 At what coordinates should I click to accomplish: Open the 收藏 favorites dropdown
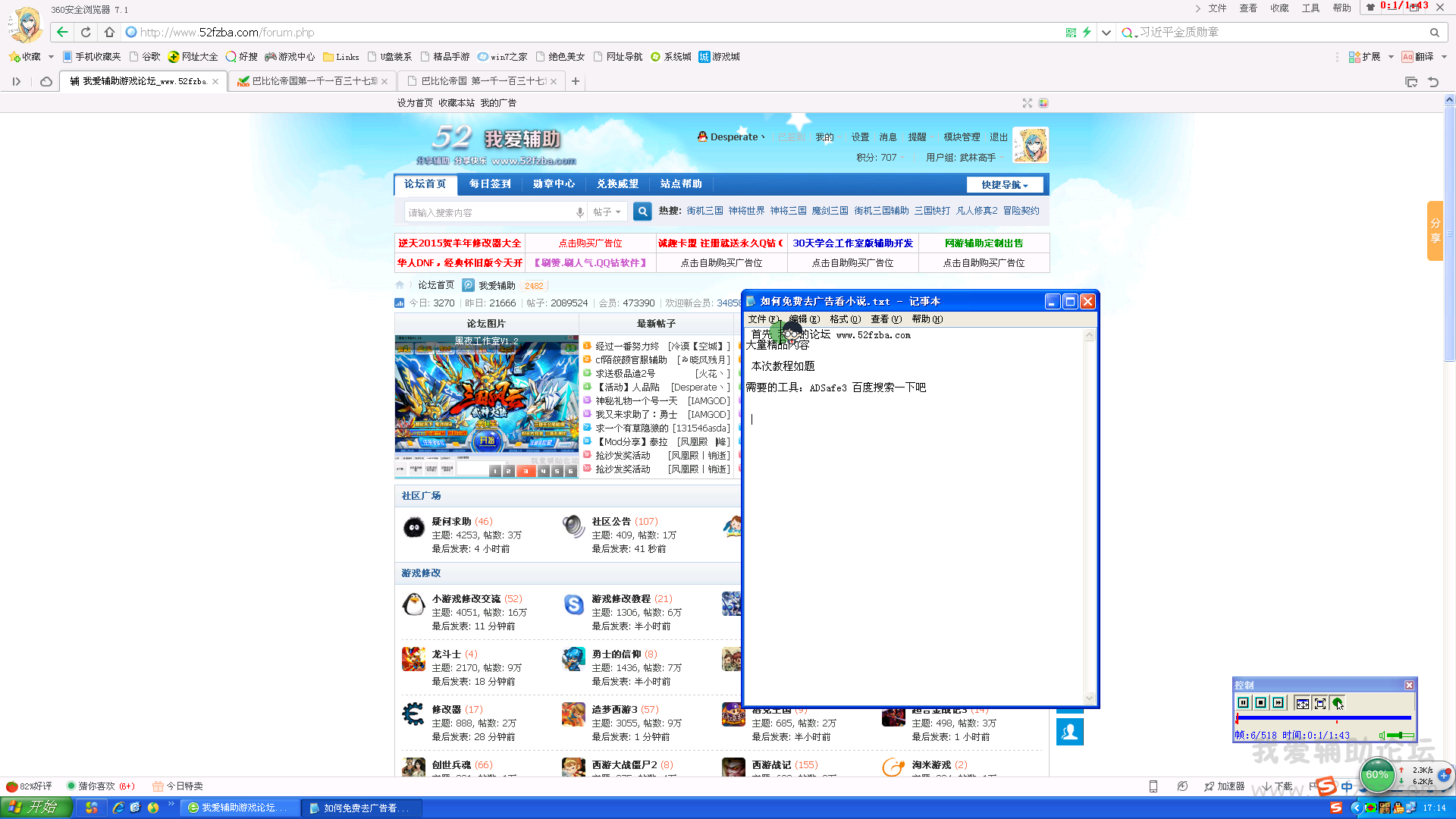point(51,57)
